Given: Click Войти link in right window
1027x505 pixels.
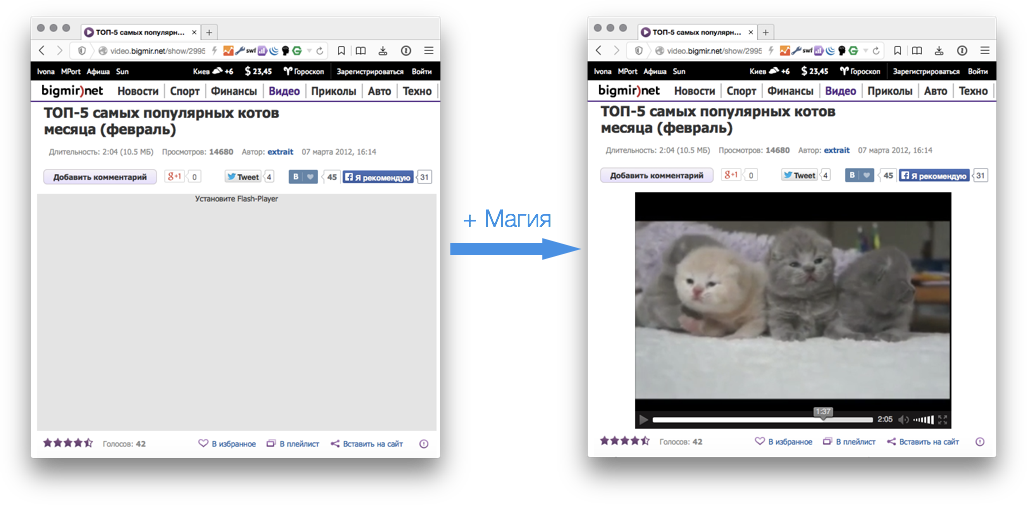Looking at the screenshot, I should click(x=979, y=71).
